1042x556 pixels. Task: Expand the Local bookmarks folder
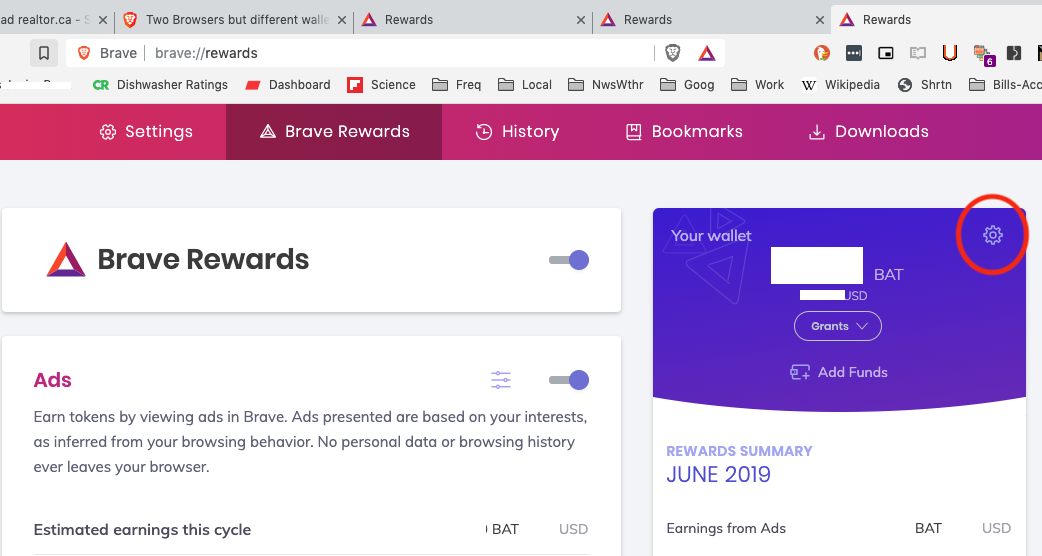[525, 84]
